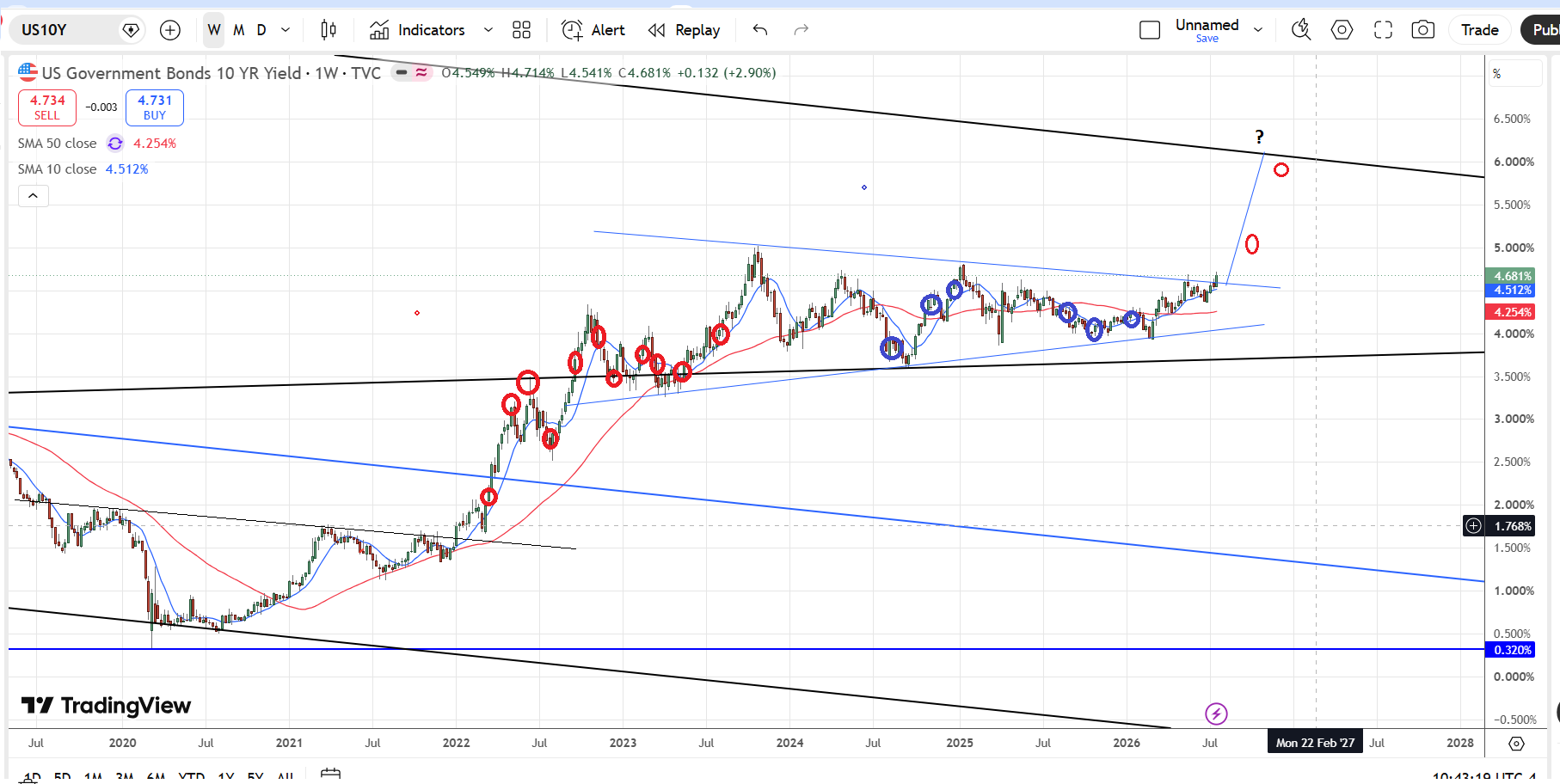Viewport: 1560px width, 784px height.
Task: Click the TradingView logo on the chart
Action: point(106,706)
